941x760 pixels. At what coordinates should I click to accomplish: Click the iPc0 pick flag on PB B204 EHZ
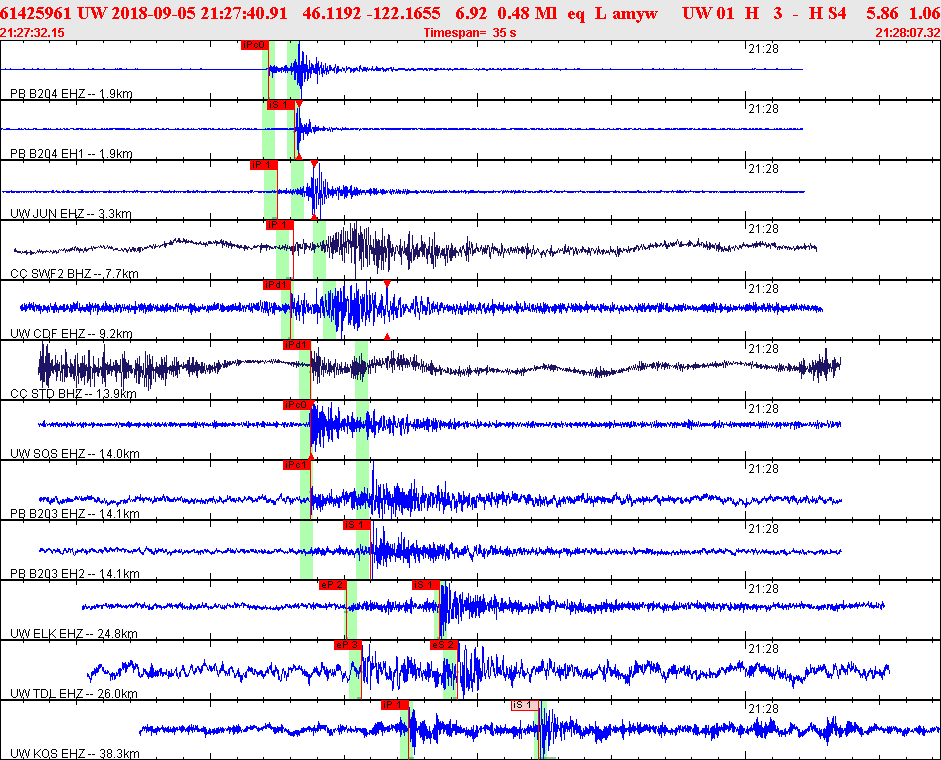point(254,45)
